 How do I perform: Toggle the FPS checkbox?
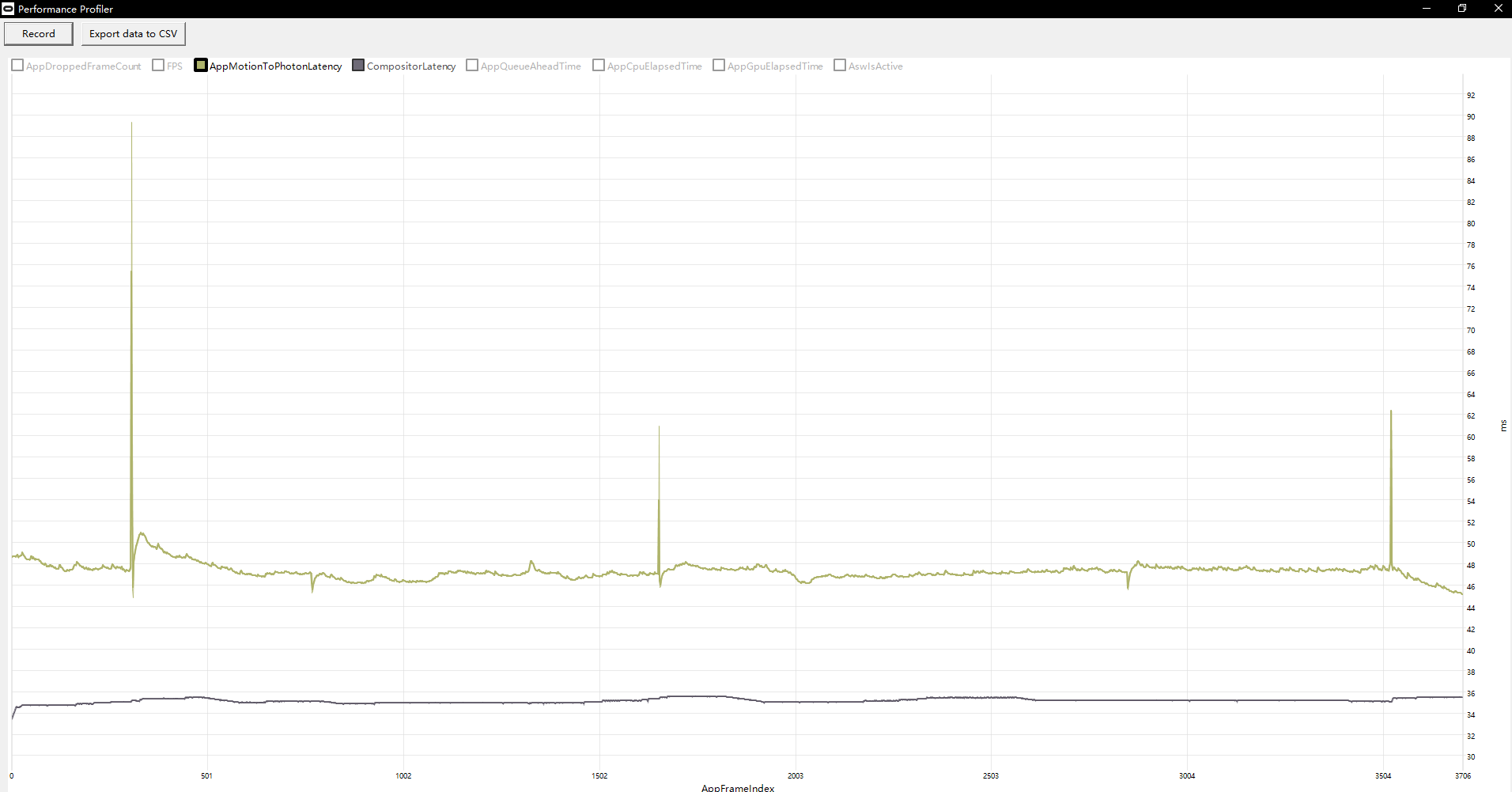pos(158,66)
